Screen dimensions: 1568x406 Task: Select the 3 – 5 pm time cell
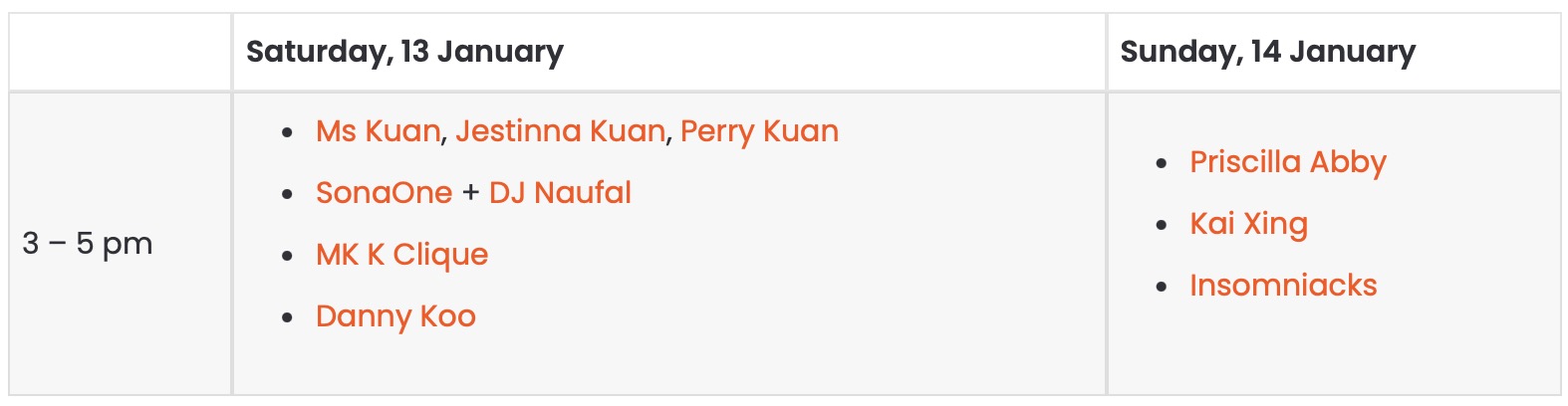(x=121, y=244)
